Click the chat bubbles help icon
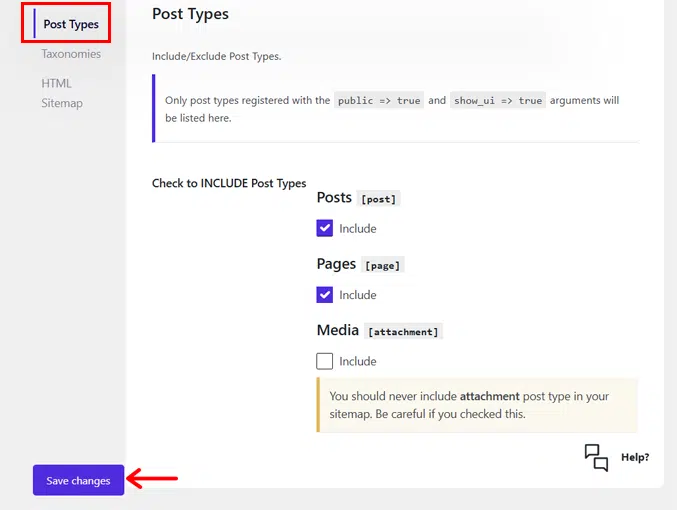Screen dimensions: 677x510 pyautogui.click(x=596, y=457)
